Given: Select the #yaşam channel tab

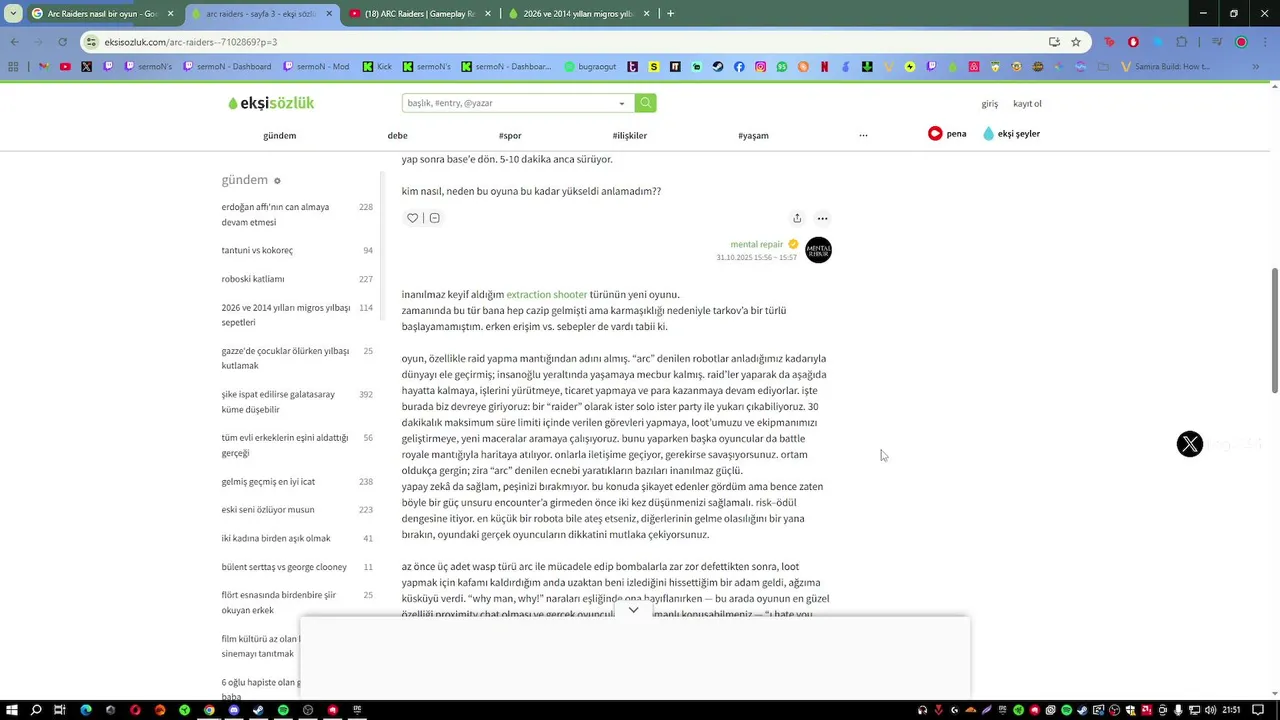Looking at the screenshot, I should click(753, 135).
